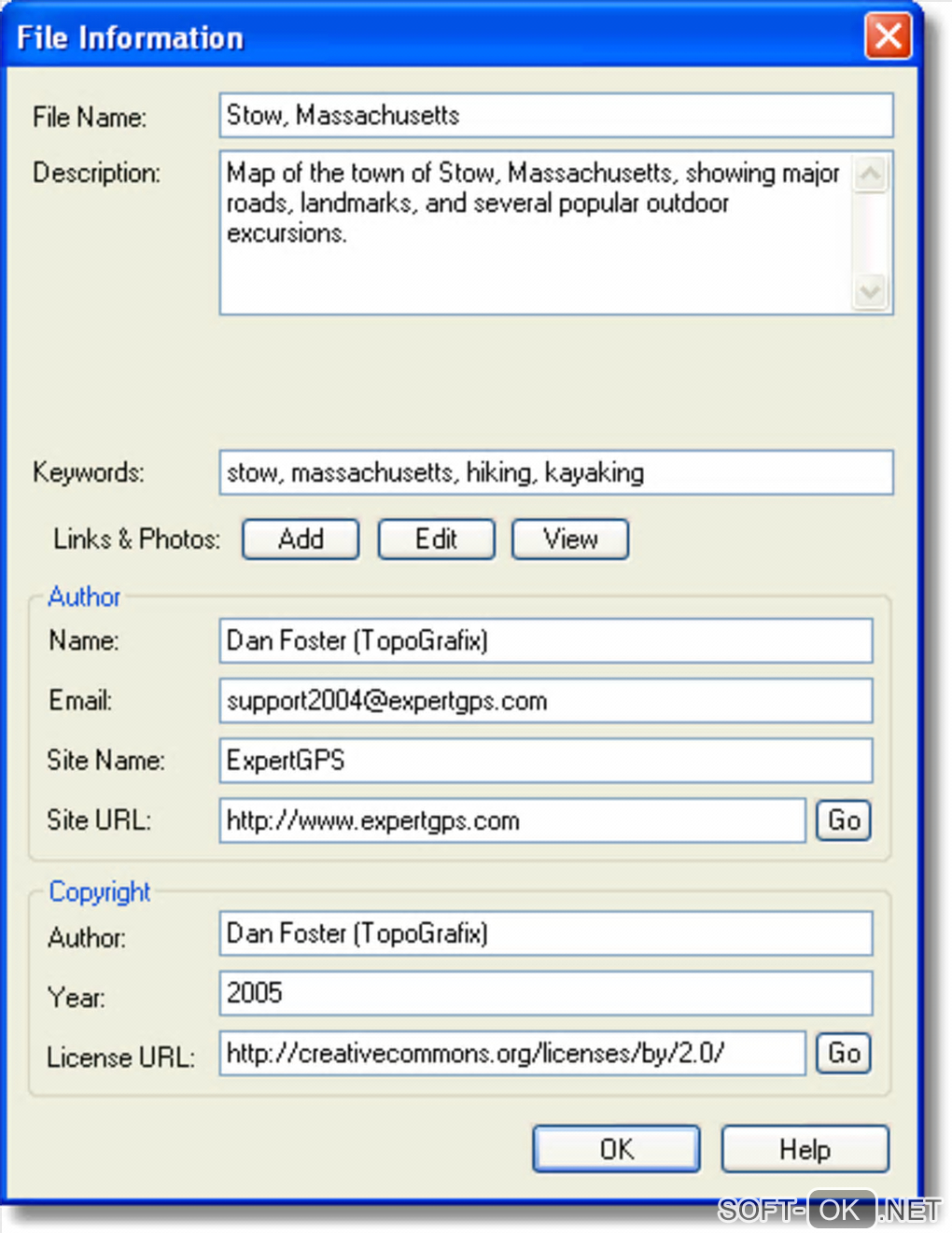This screenshot has height=1233, width=952.
Task: Click the Copyright Author field
Action: [545, 933]
